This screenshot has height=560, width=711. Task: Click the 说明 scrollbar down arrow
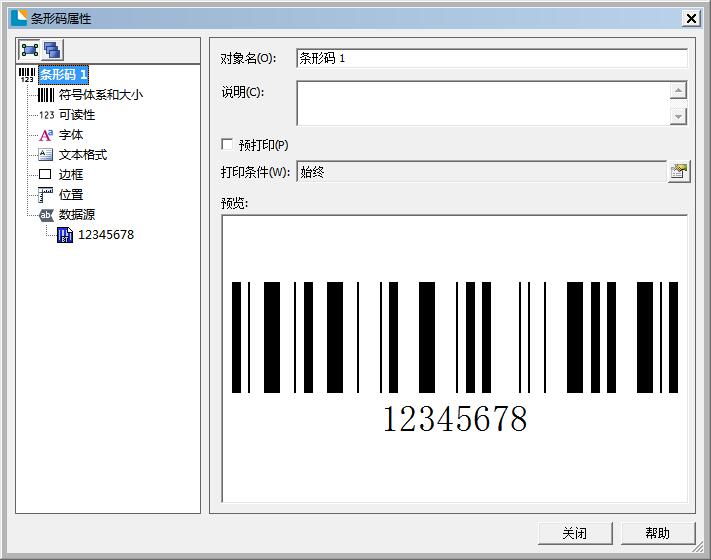pos(678,117)
